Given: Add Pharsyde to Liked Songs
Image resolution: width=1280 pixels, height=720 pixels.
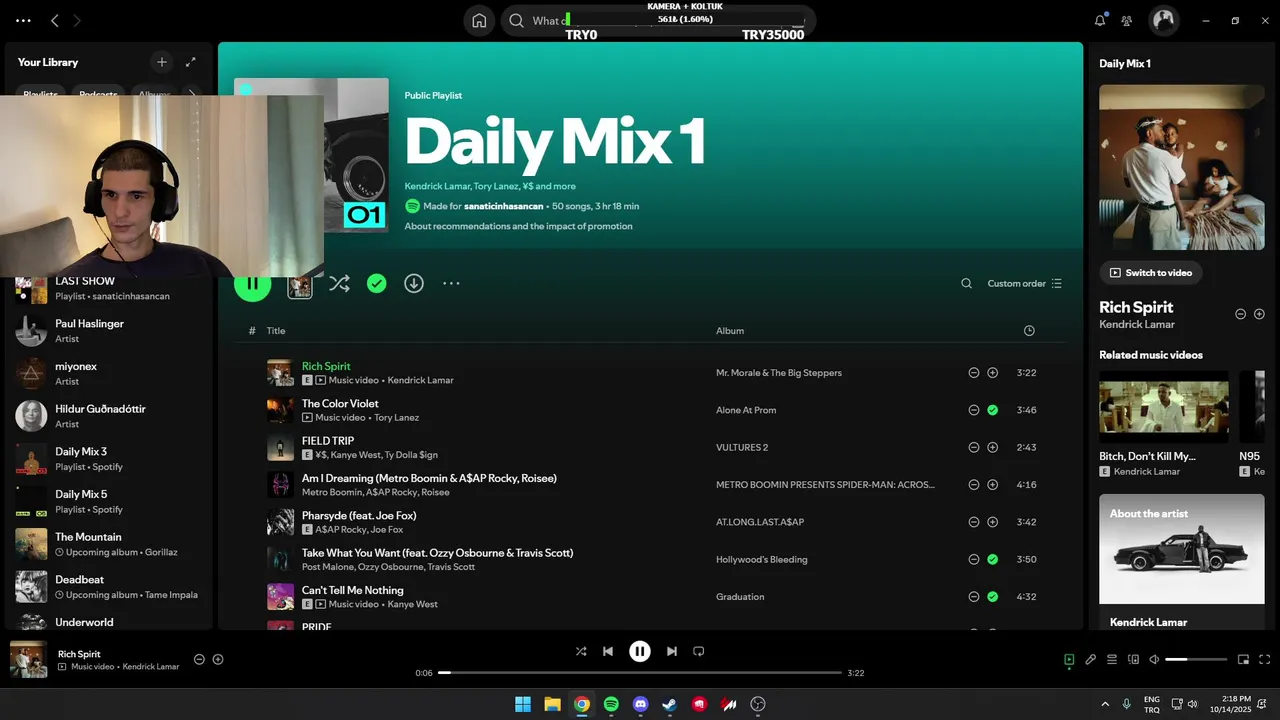Looking at the screenshot, I should [992, 522].
